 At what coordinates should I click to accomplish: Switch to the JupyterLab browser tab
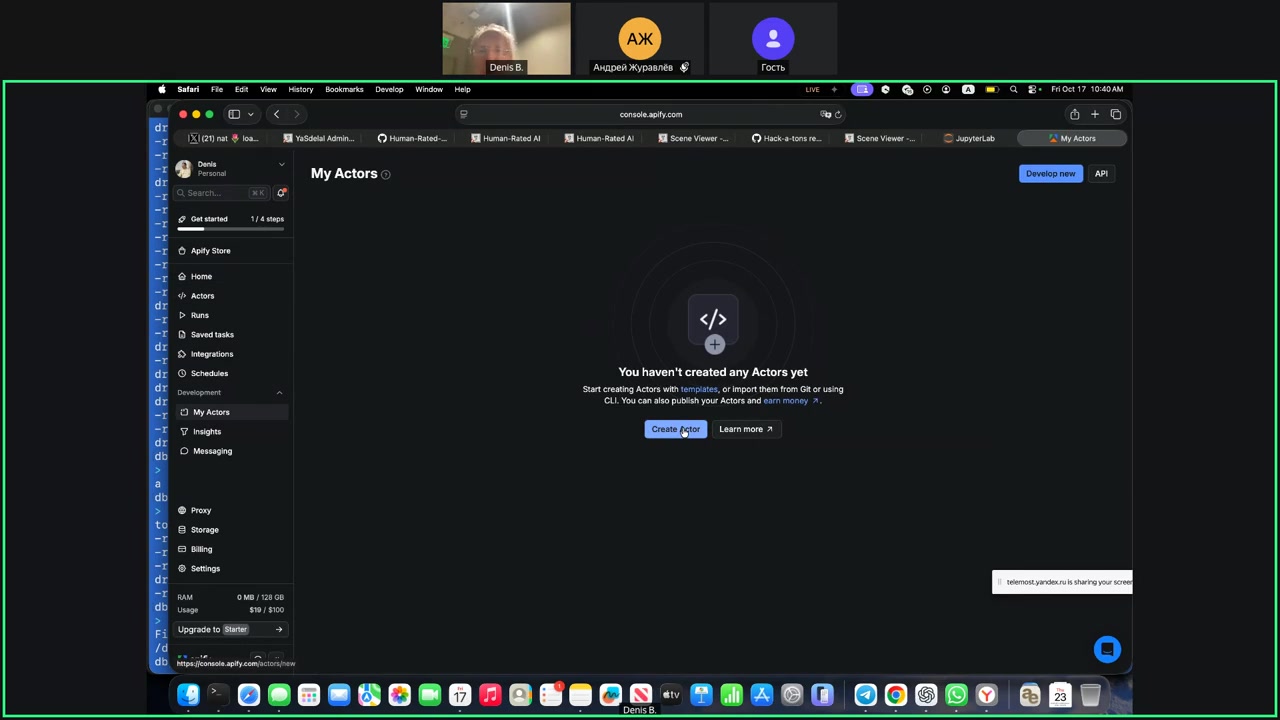[x=968, y=138]
